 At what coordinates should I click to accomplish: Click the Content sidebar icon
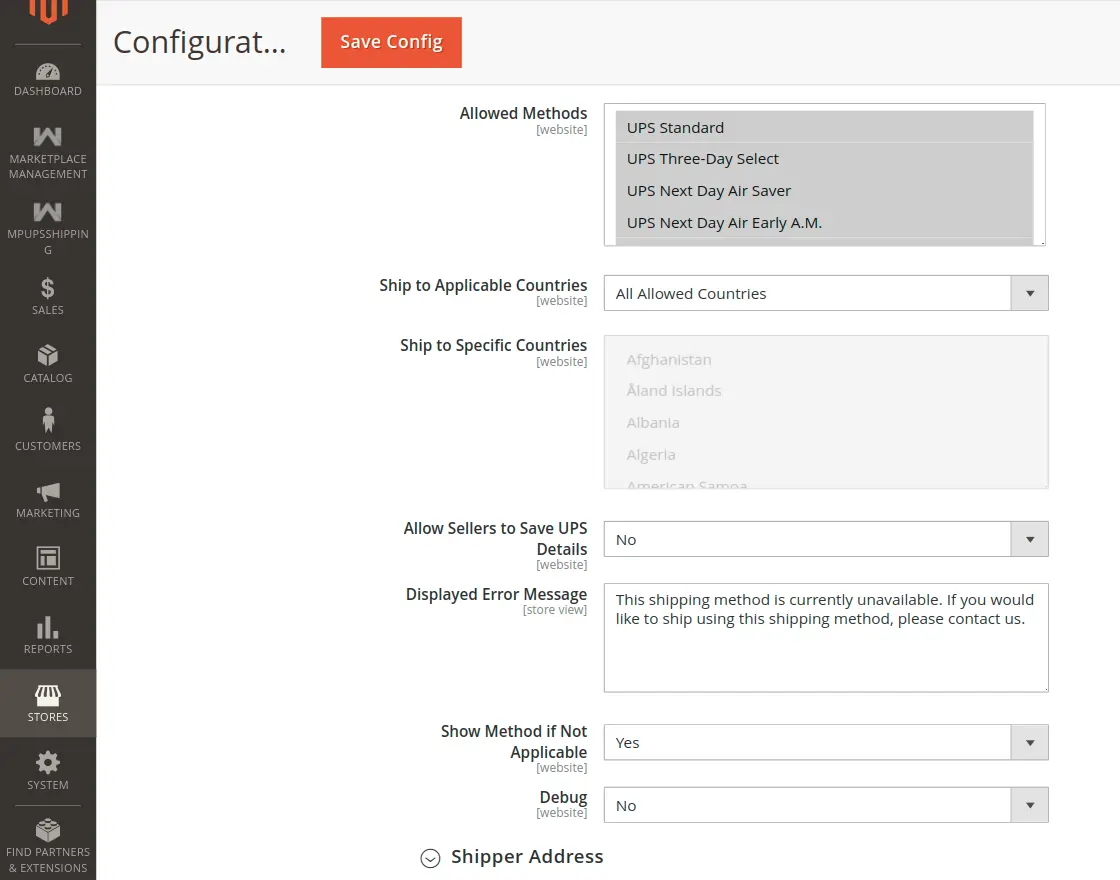(47, 566)
